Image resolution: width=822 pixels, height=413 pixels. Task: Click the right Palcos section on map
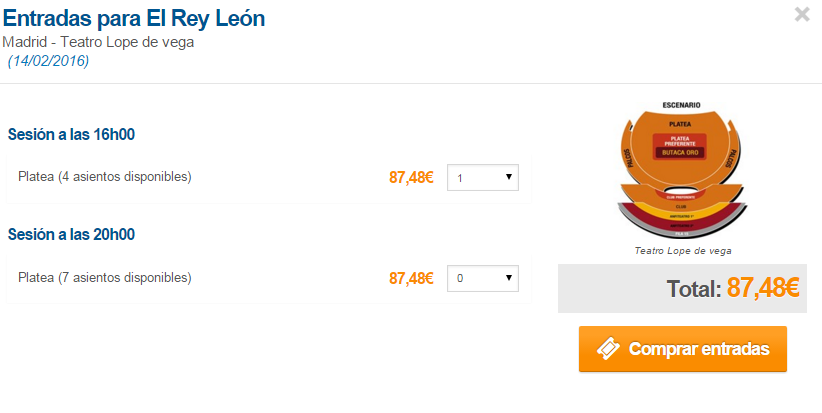click(730, 157)
